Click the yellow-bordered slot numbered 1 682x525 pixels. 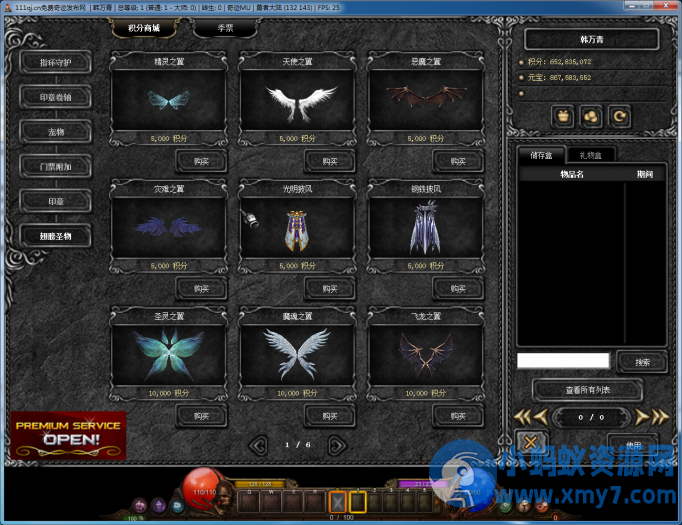pyautogui.click(x=358, y=502)
